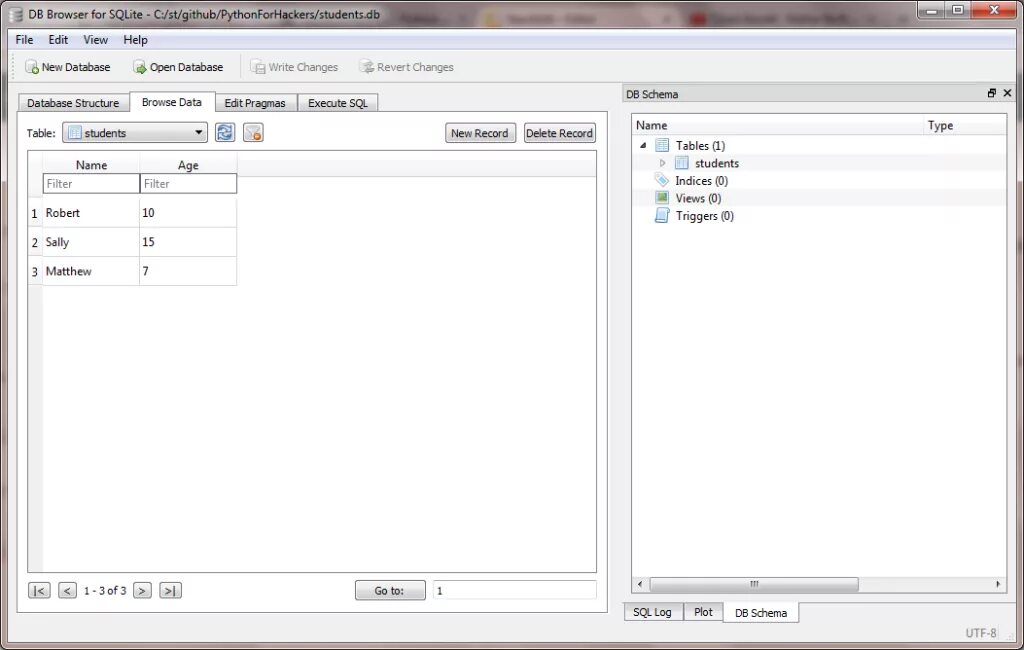
Task: Undock the DB Schema panel
Action: (992, 93)
